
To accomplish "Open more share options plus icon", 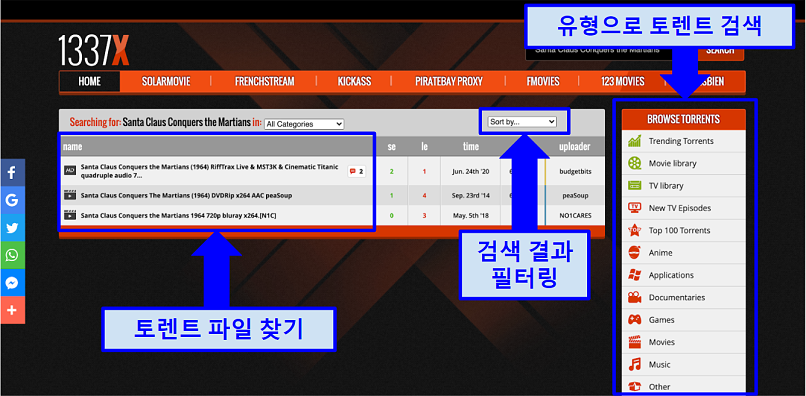I will (x=12, y=310).
